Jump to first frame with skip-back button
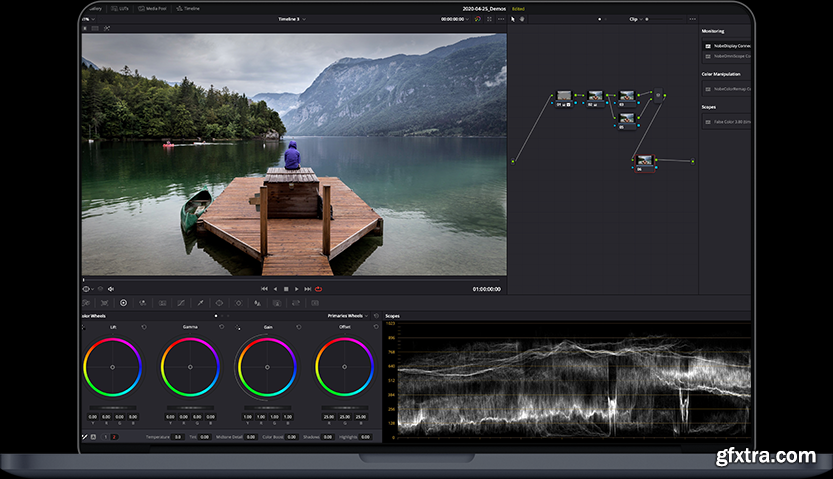 coord(264,289)
